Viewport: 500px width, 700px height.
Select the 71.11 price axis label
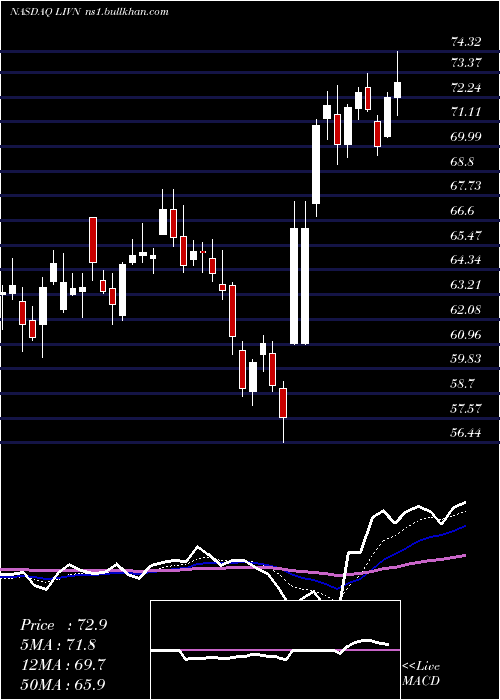(466, 112)
